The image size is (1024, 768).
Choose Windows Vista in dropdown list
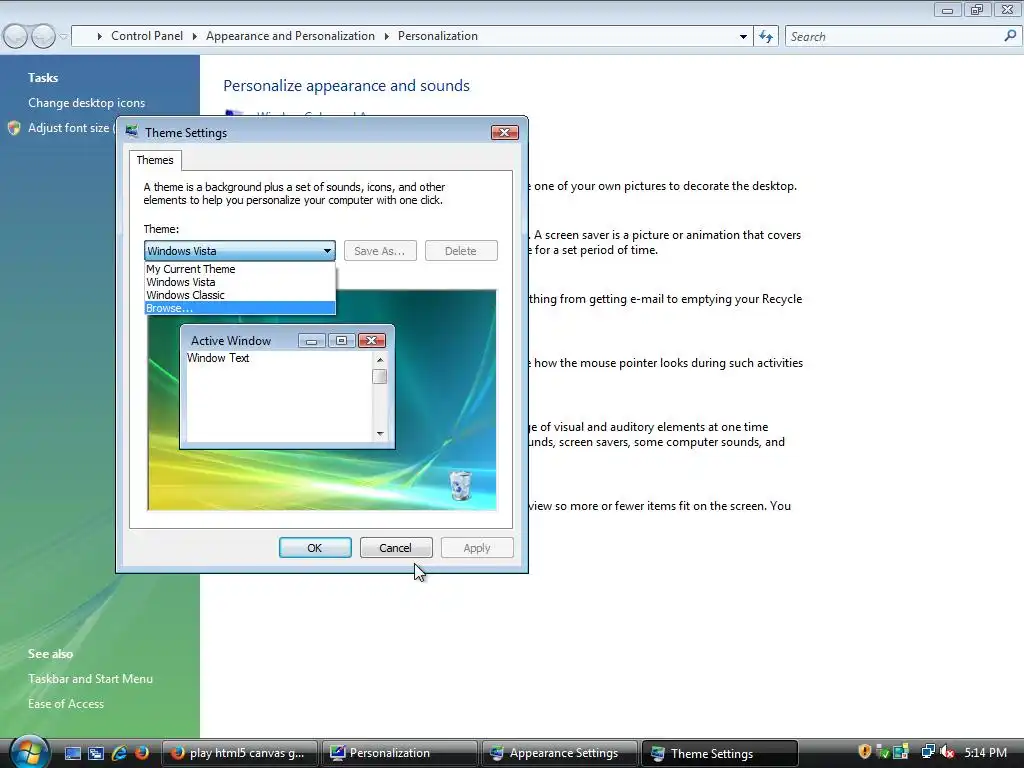pos(240,282)
